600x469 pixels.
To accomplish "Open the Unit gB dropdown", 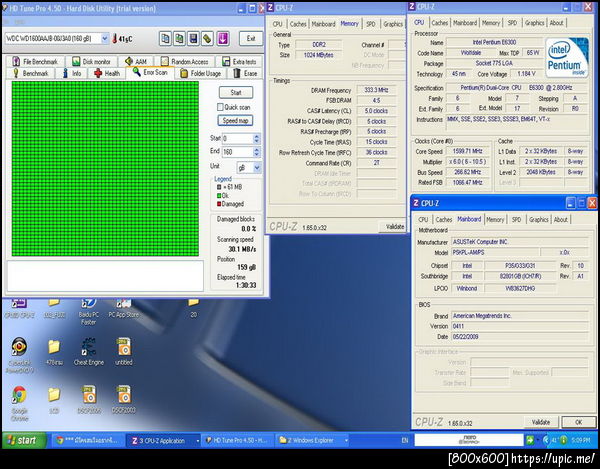I will tap(257, 168).
